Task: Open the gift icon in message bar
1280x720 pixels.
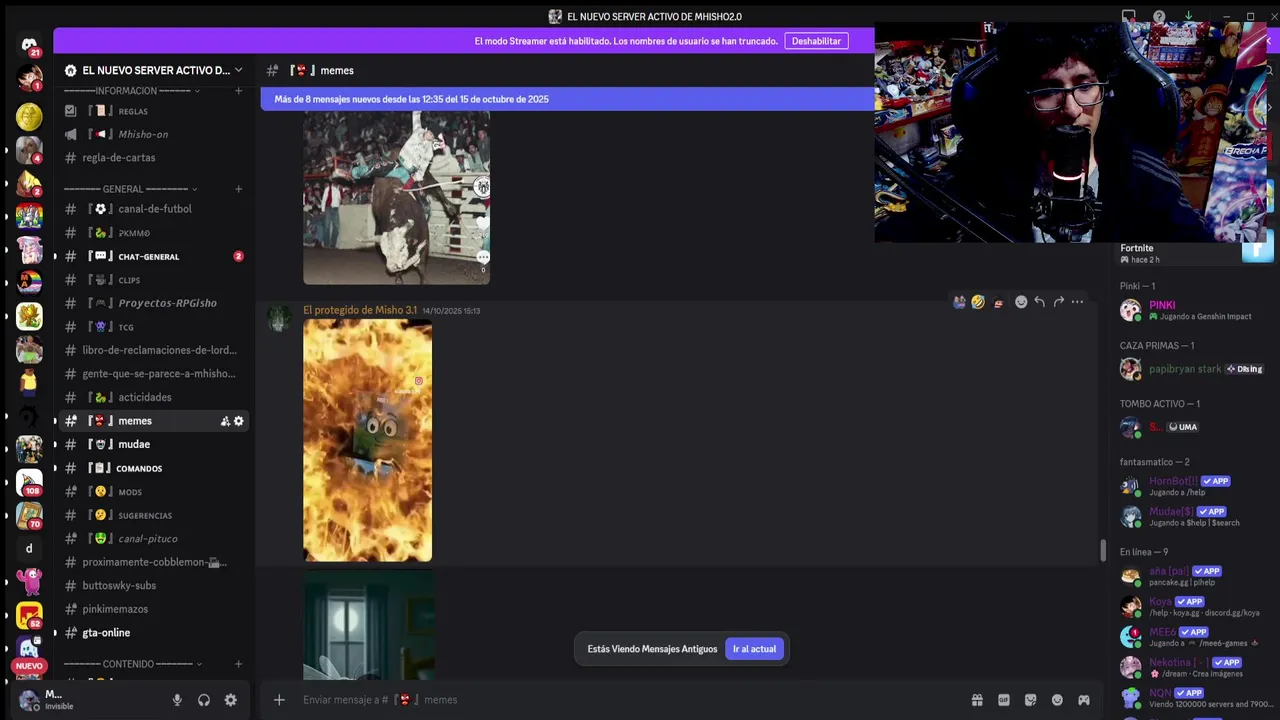Action: 977,700
